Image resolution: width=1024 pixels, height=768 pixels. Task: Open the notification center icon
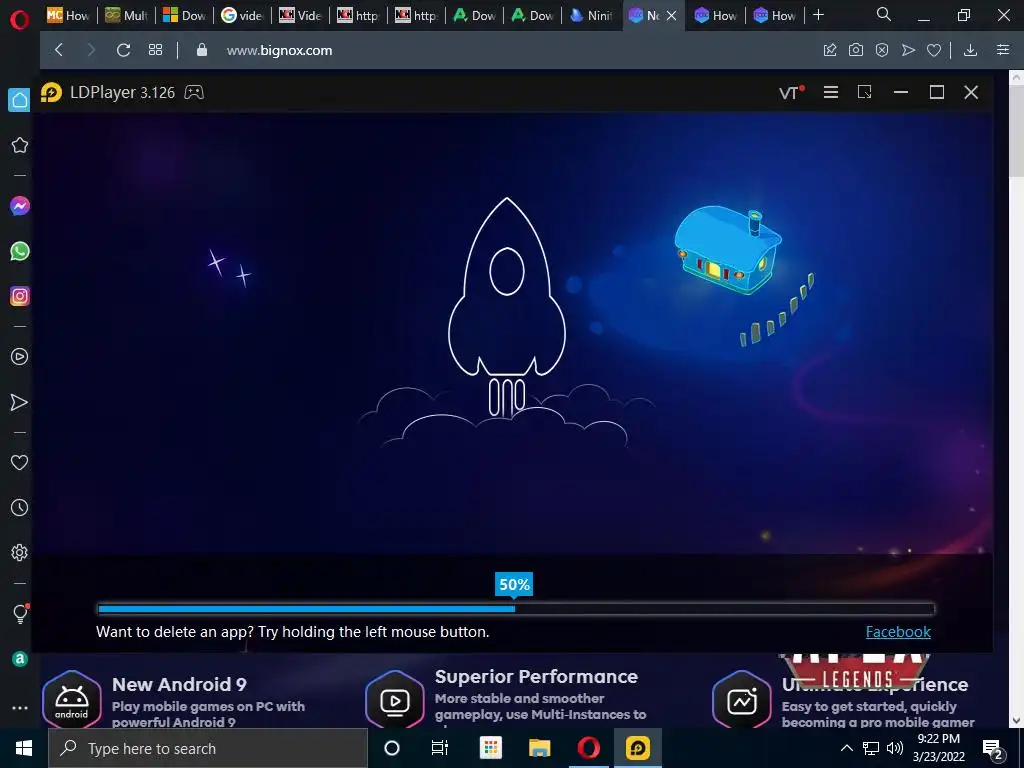(x=993, y=749)
